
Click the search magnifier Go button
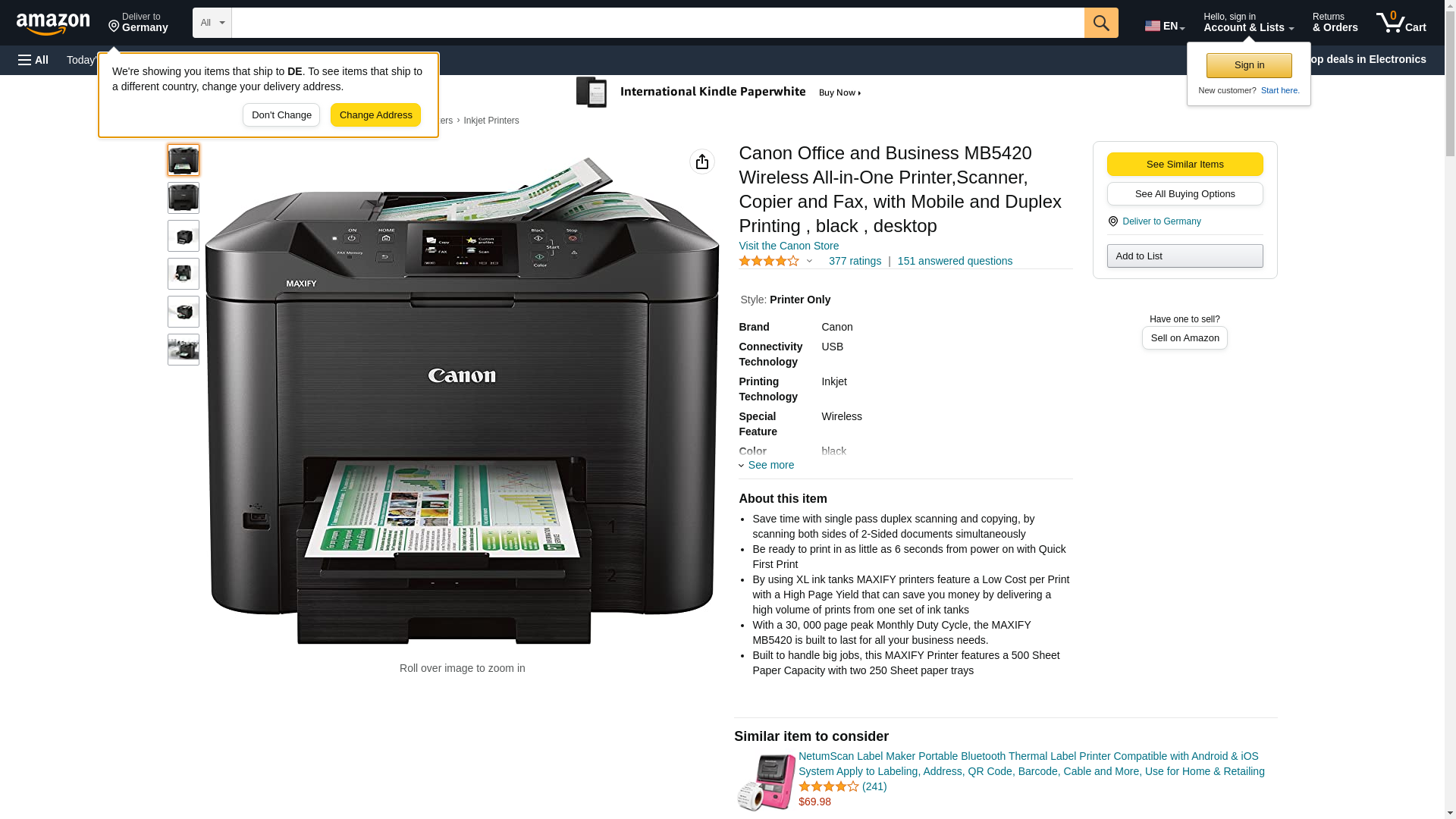click(1101, 23)
